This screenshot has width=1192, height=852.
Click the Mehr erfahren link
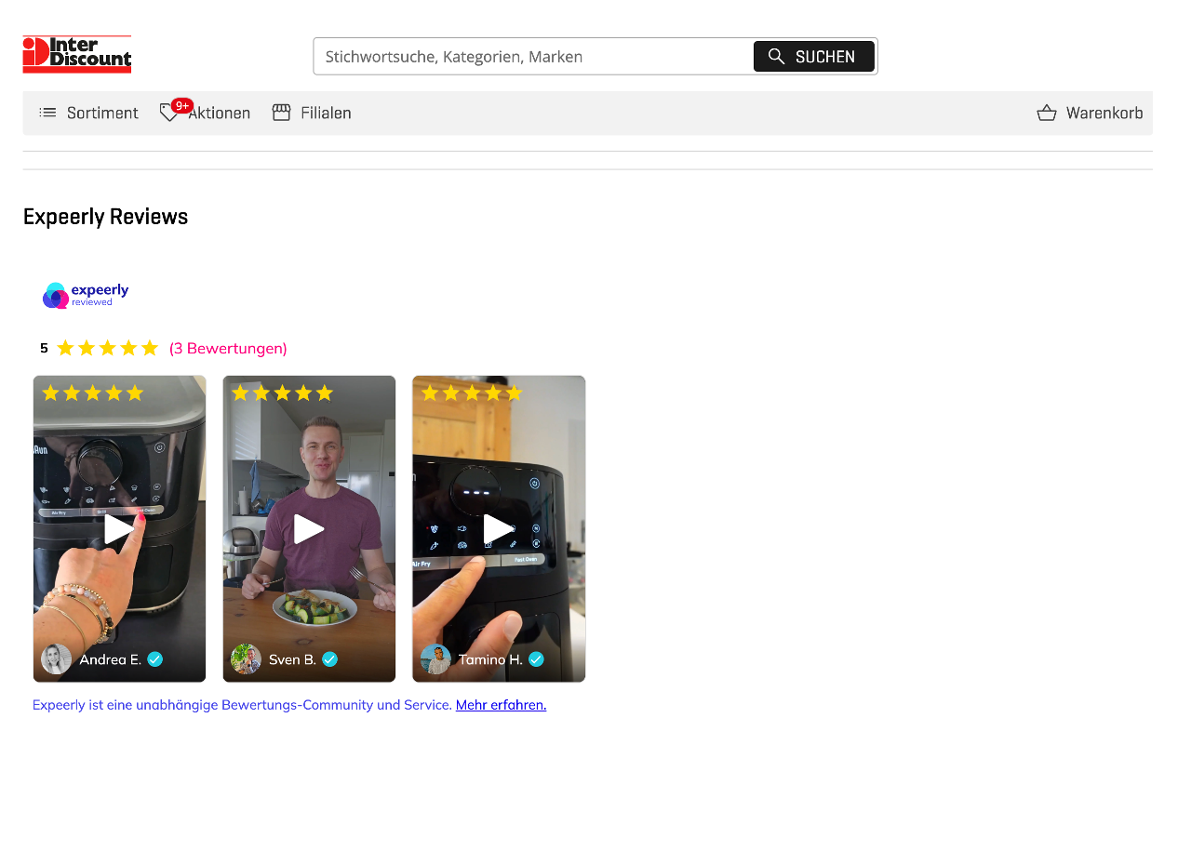pyautogui.click(x=501, y=705)
